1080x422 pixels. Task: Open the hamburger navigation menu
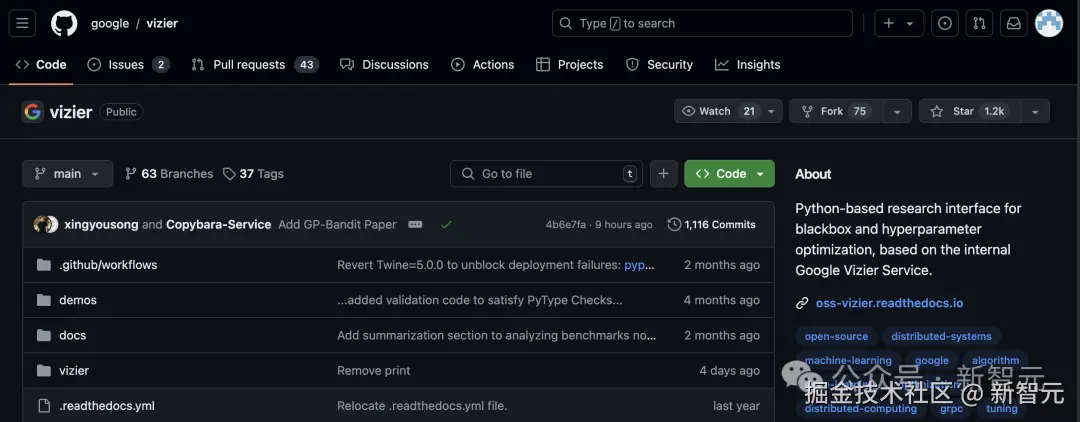click(x=22, y=23)
